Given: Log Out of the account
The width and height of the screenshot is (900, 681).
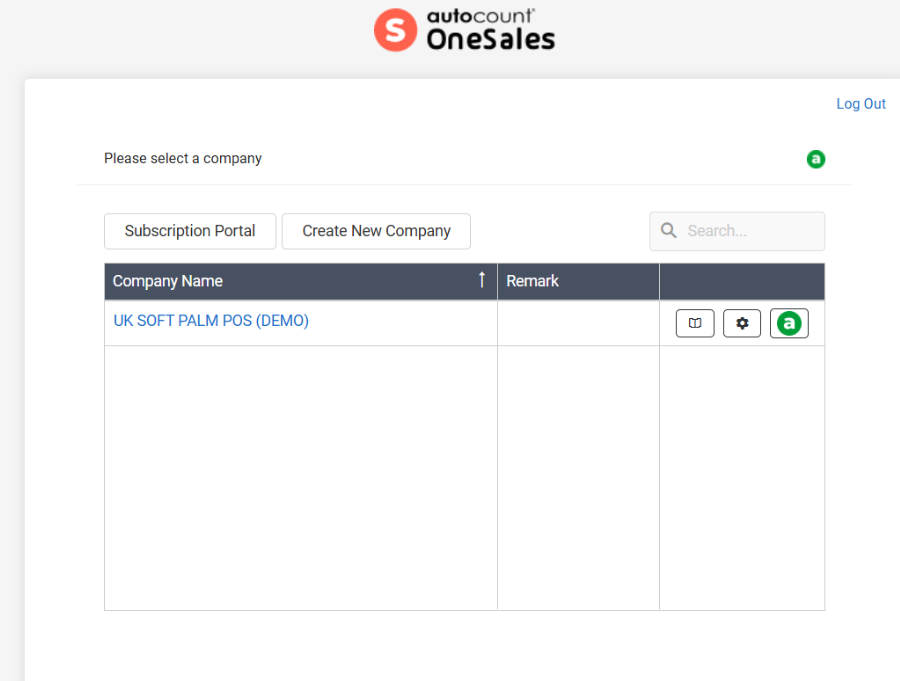Looking at the screenshot, I should pos(860,104).
